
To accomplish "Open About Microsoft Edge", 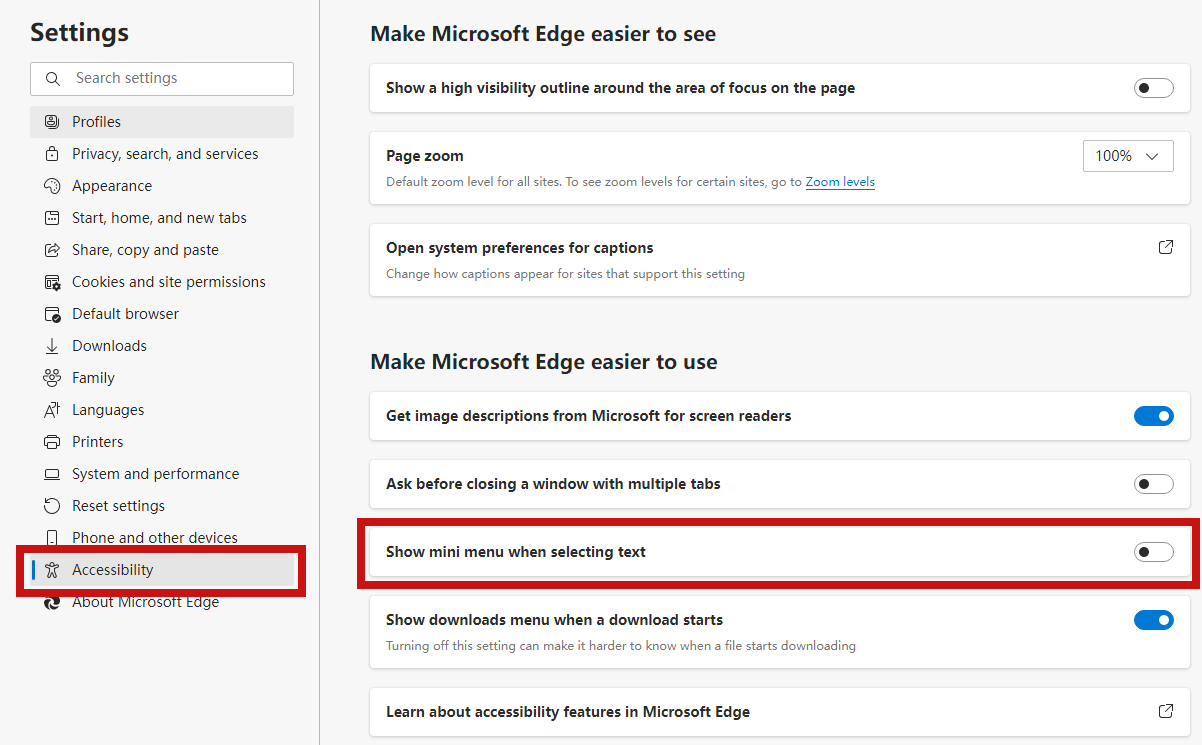I will pos(162,602).
